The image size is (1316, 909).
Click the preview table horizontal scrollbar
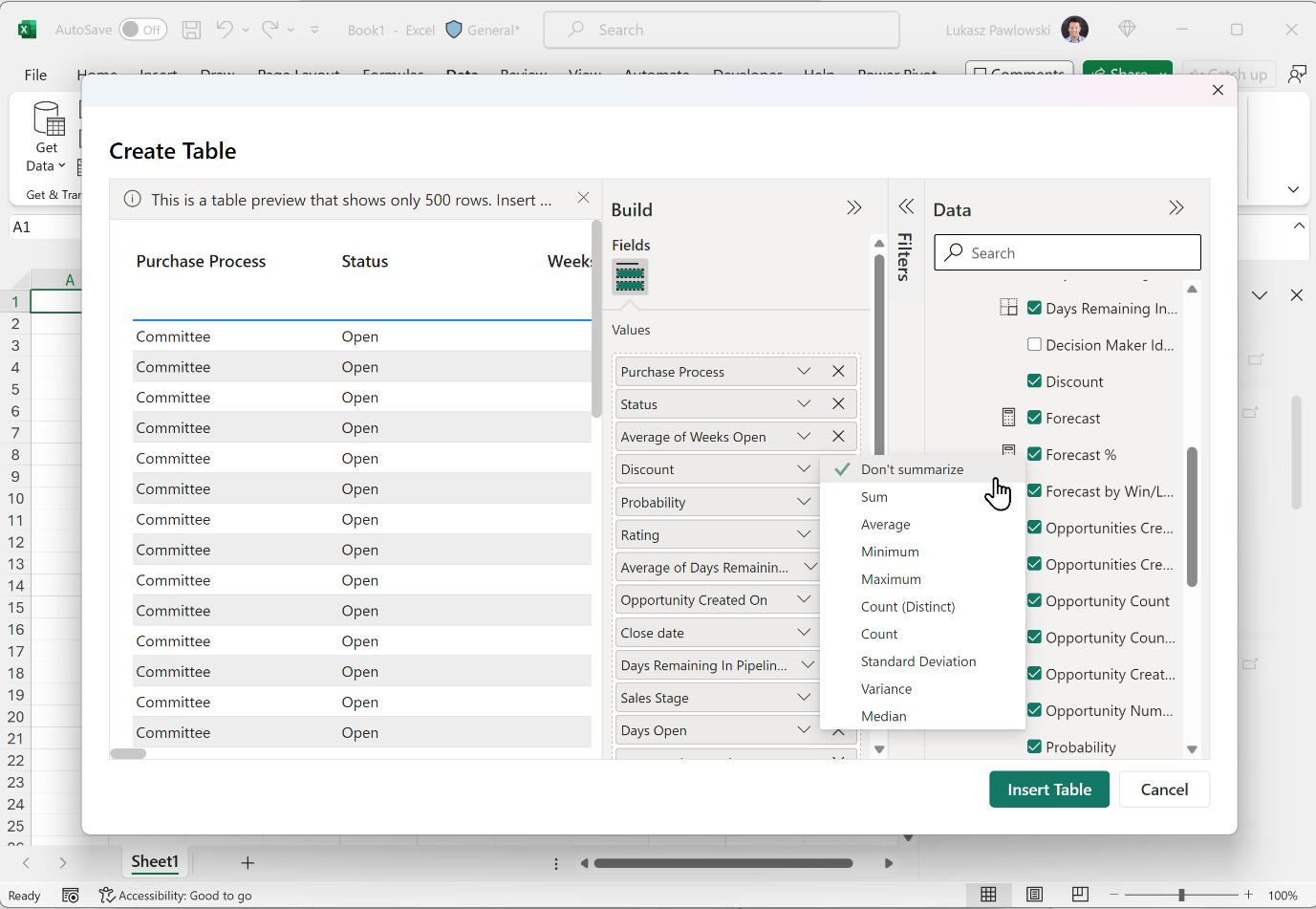tap(128, 753)
